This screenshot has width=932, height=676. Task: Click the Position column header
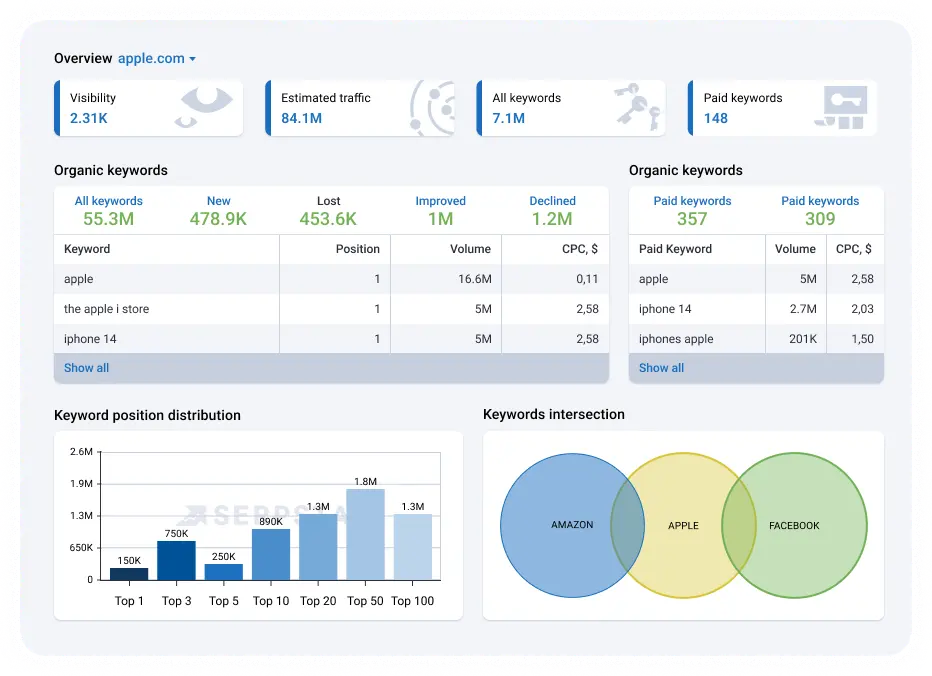(357, 249)
